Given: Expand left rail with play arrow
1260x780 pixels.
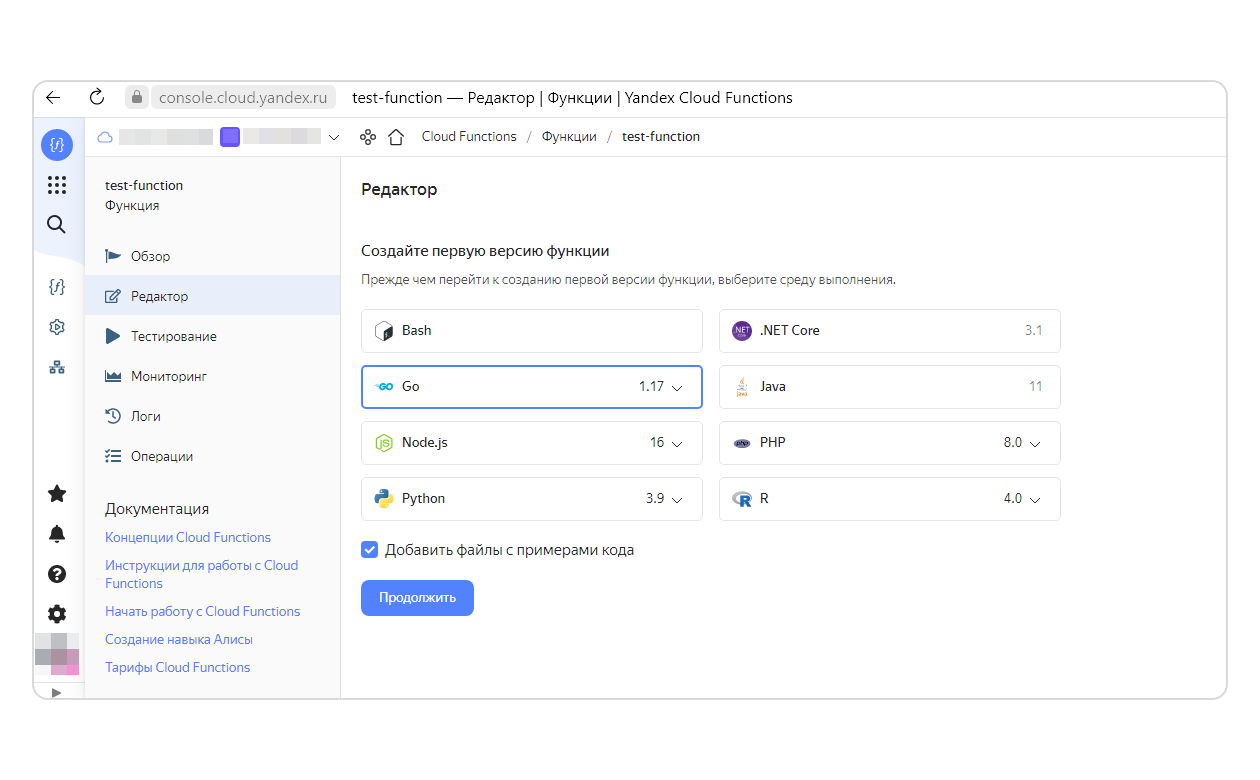Looking at the screenshot, I should pos(57,691).
